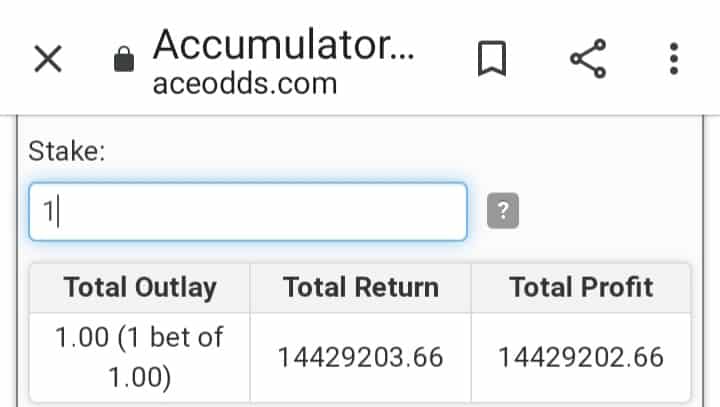Bookmark this aceodds page
The width and height of the screenshot is (720, 407).
[x=492, y=58]
